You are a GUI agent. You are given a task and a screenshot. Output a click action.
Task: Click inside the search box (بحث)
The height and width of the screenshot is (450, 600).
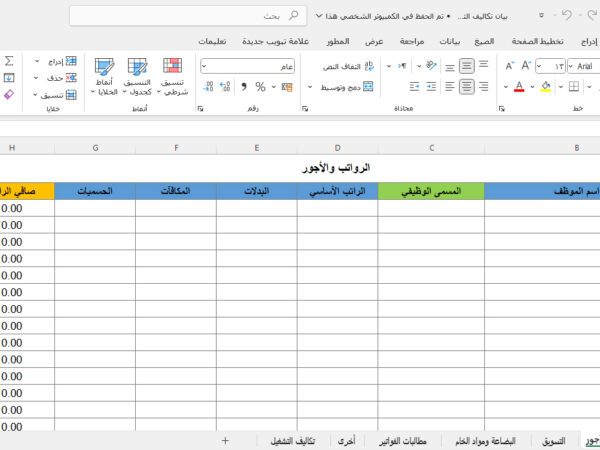tap(188, 16)
